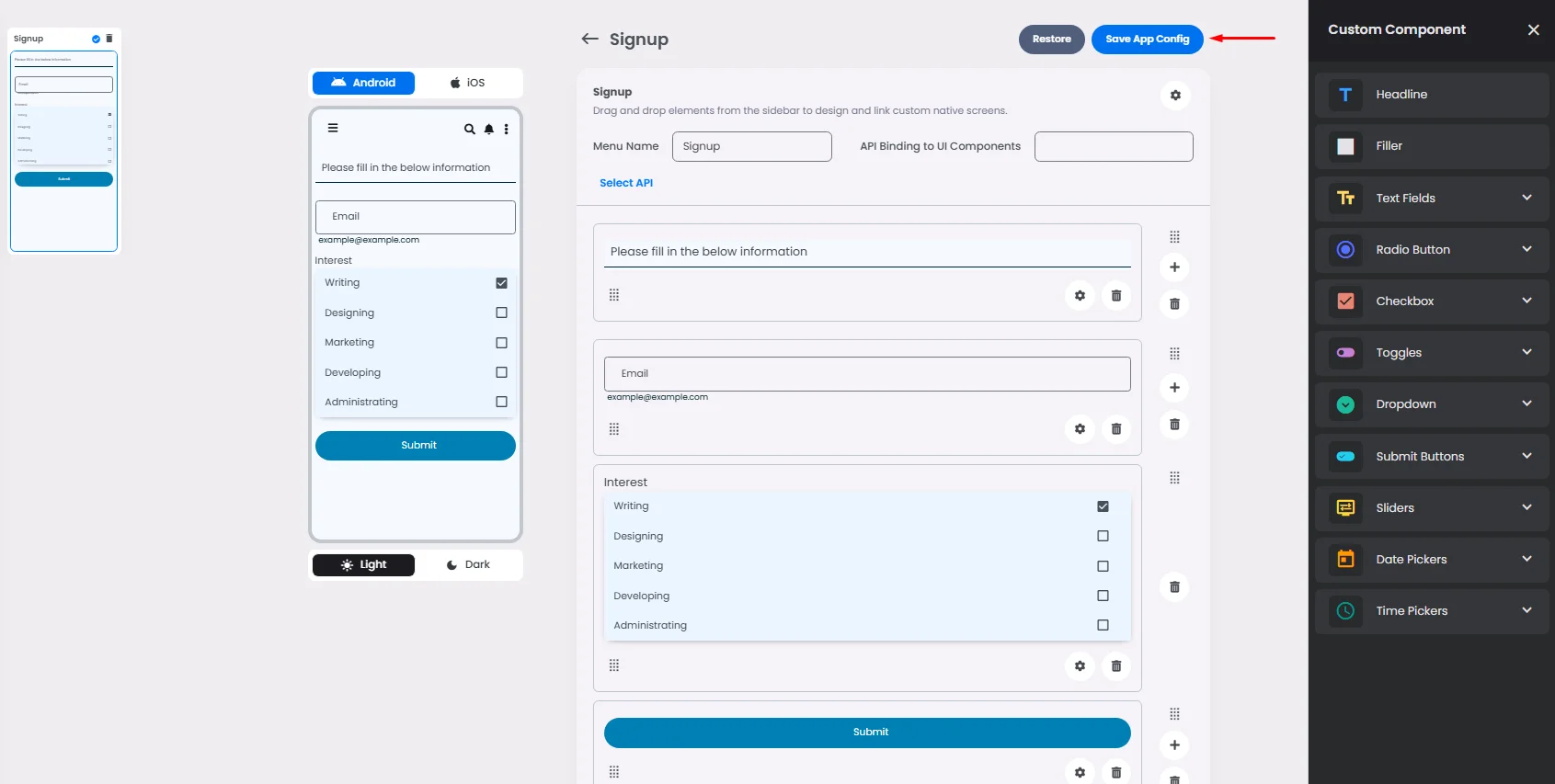Click the back arrow beside Signup title
The height and width of the screenshot is (784, 1555).
click(x=589, y=39)
